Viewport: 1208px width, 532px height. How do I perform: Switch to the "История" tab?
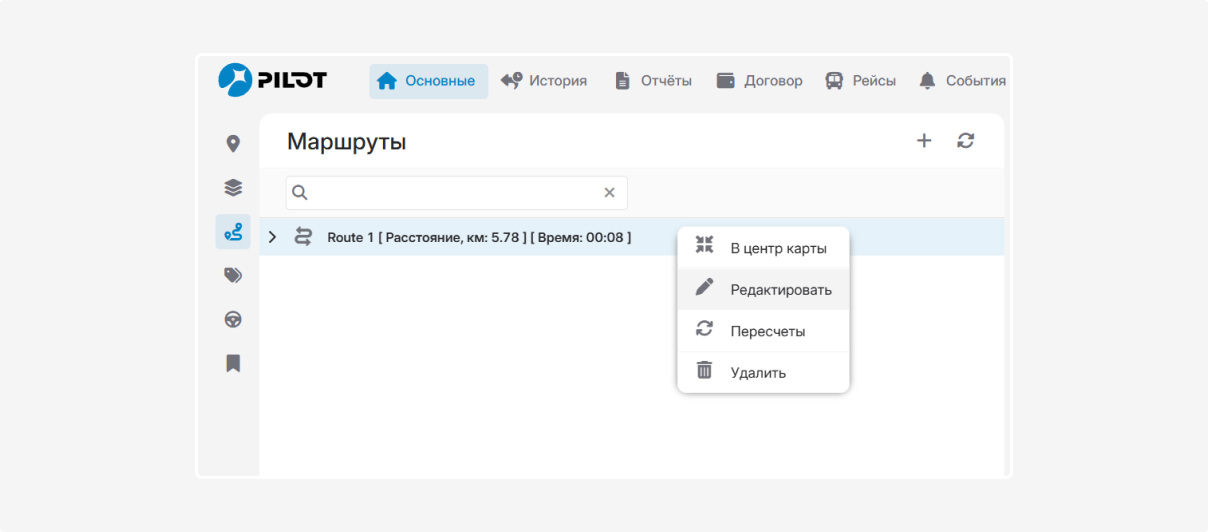[544, 81]
